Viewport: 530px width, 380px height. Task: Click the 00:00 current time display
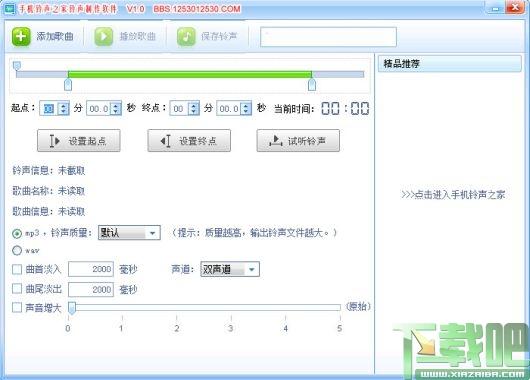tap(345, 109)
